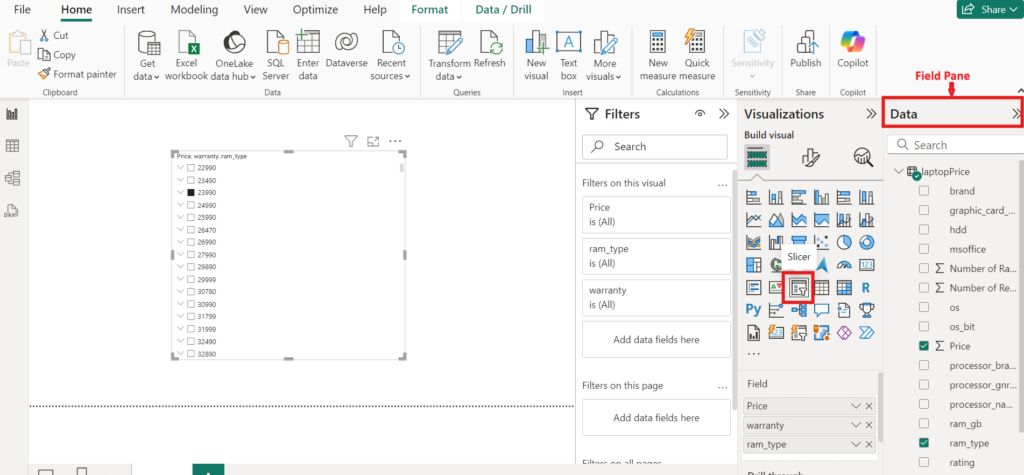Viewport: 1024px width, 475px height.
Task: Open Analytics tab in Visualizations
Action: point(863,157)
